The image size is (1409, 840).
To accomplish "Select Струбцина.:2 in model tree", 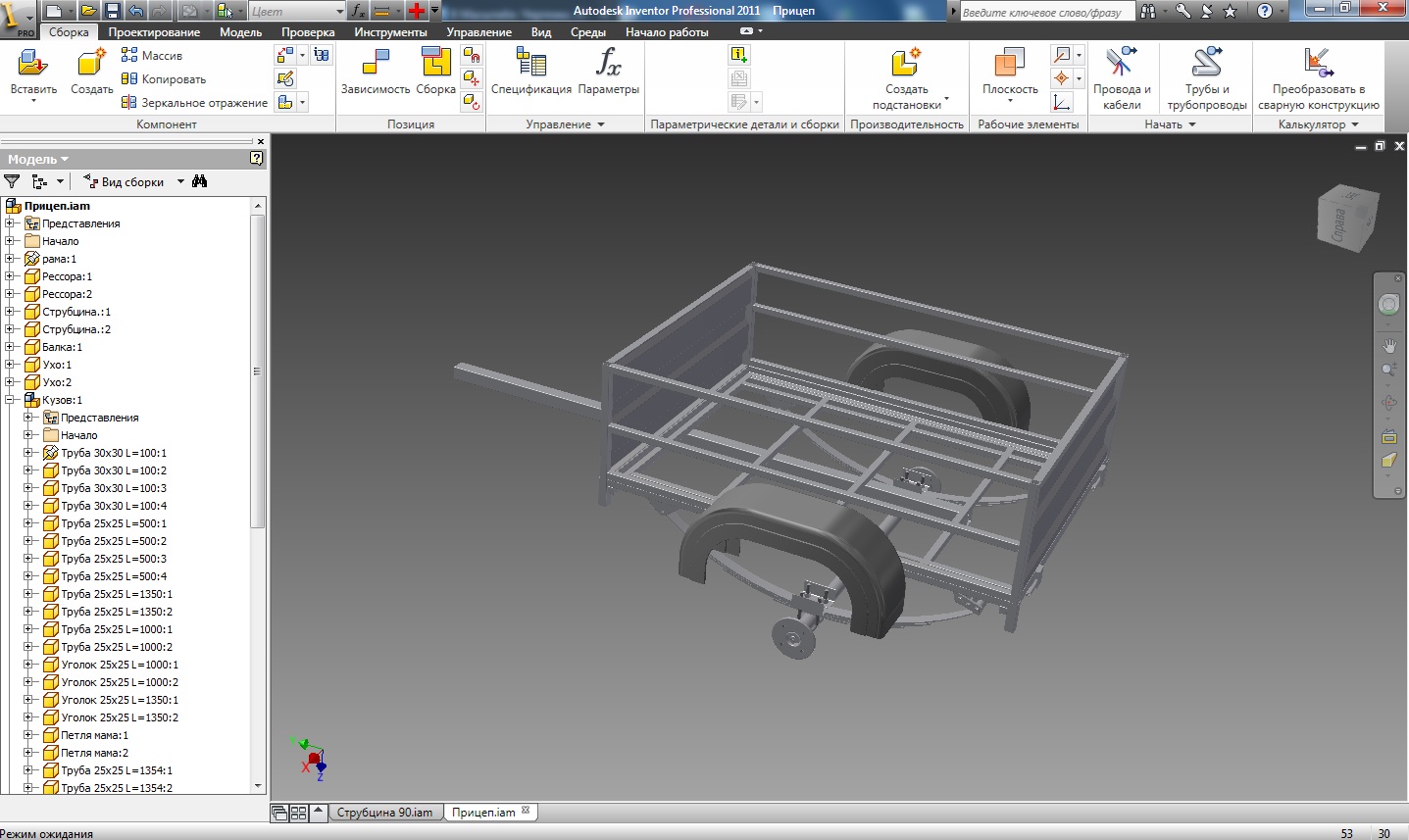I will [76, 329].
